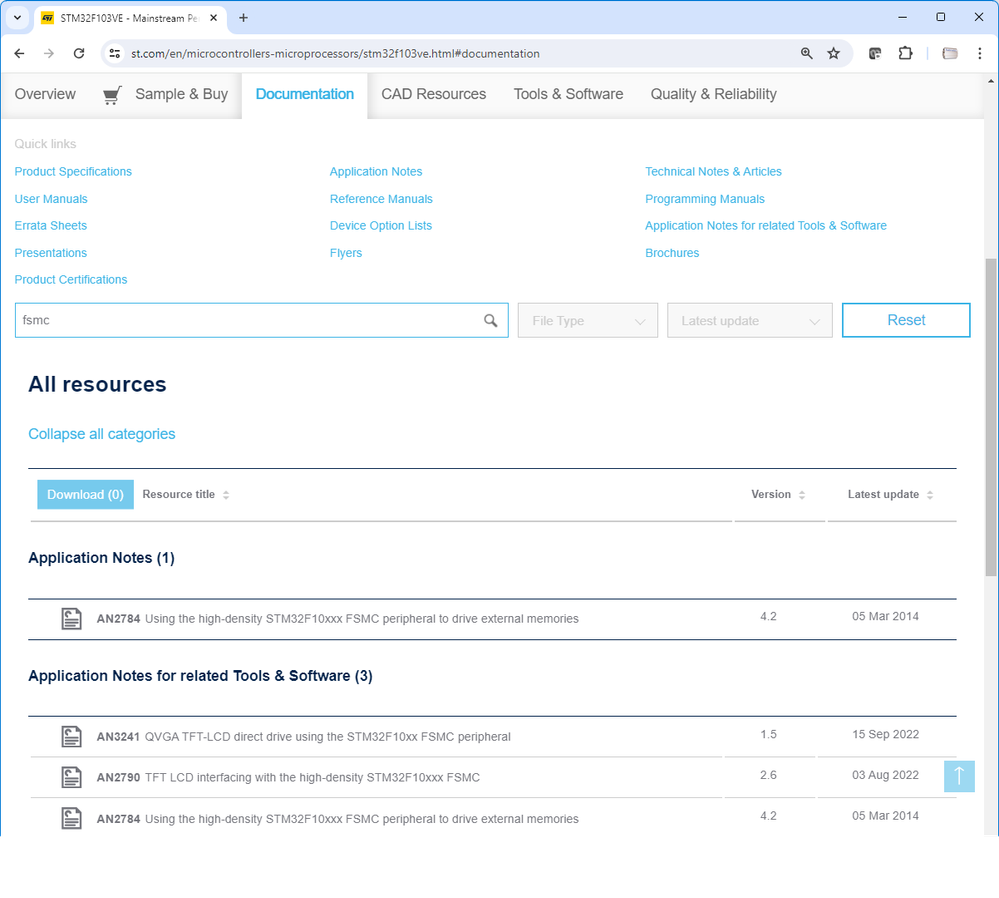
Task: Click the All resources heading
Action: point(97,384)
